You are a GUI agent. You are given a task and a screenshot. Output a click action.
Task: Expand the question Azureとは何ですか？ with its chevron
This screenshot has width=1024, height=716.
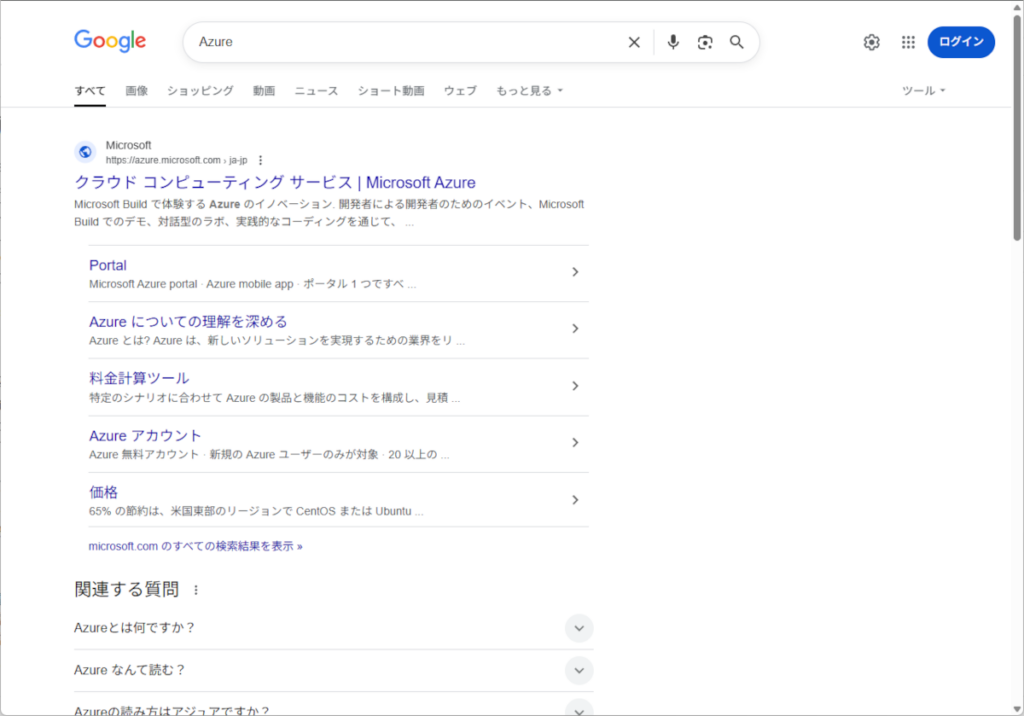pos(579,628)
